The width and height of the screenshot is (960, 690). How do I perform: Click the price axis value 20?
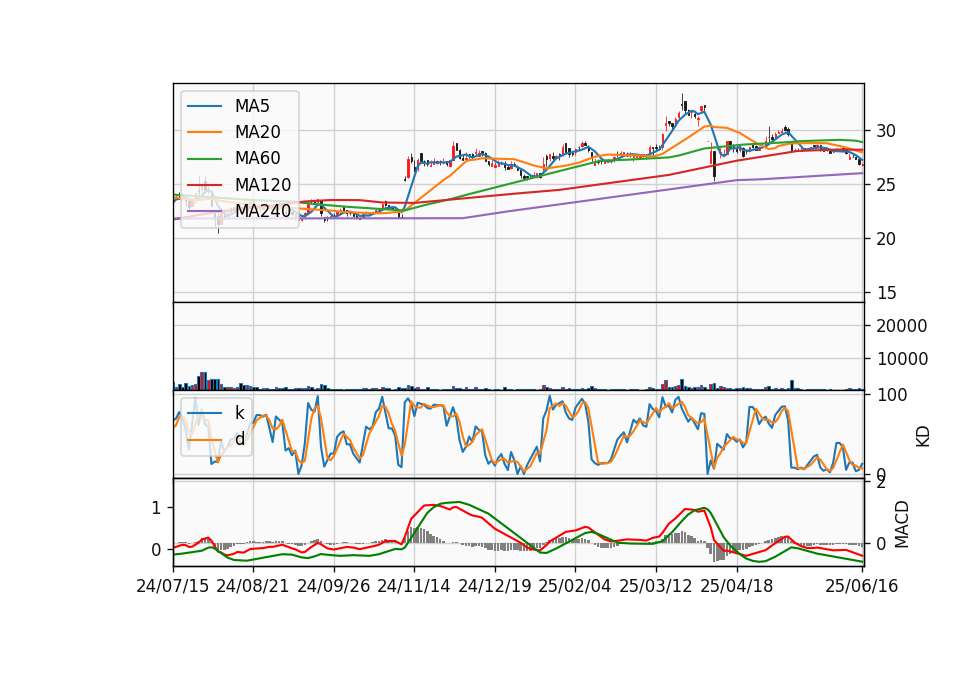pyautogui.click(x=886, y=239)
